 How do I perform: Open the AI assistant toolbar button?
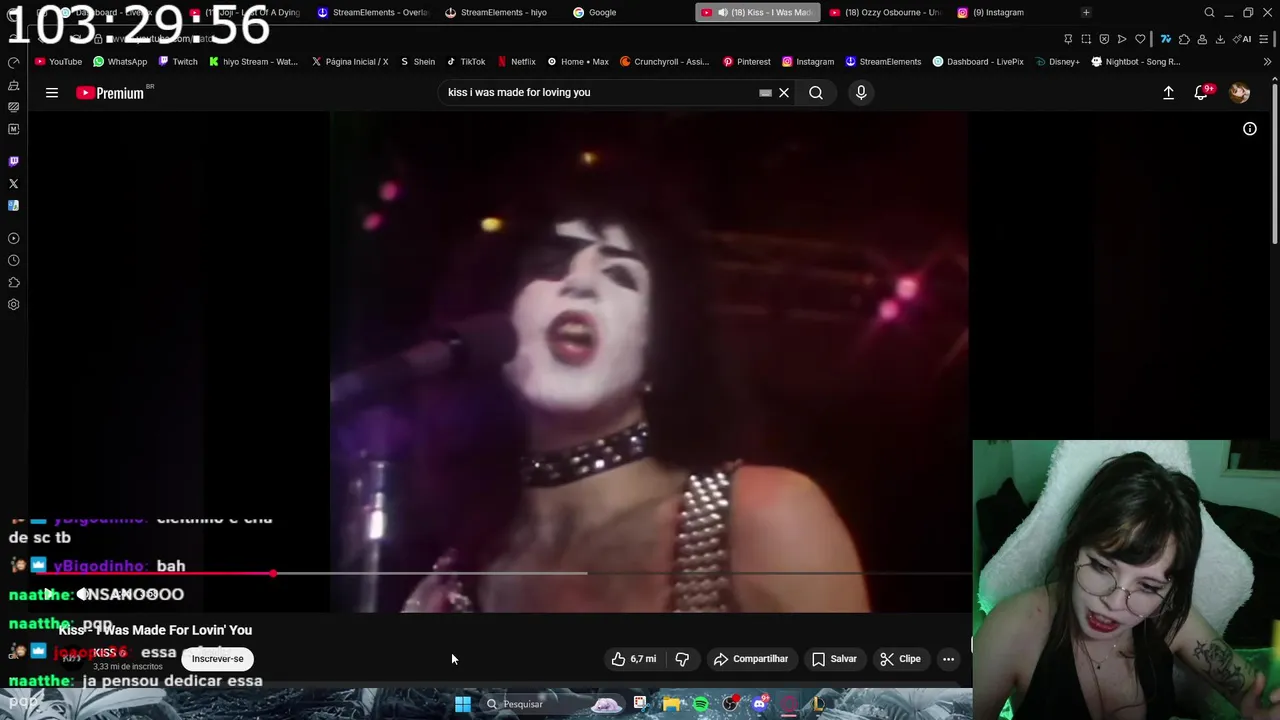pyautogui.click(x=1243, y=39)
